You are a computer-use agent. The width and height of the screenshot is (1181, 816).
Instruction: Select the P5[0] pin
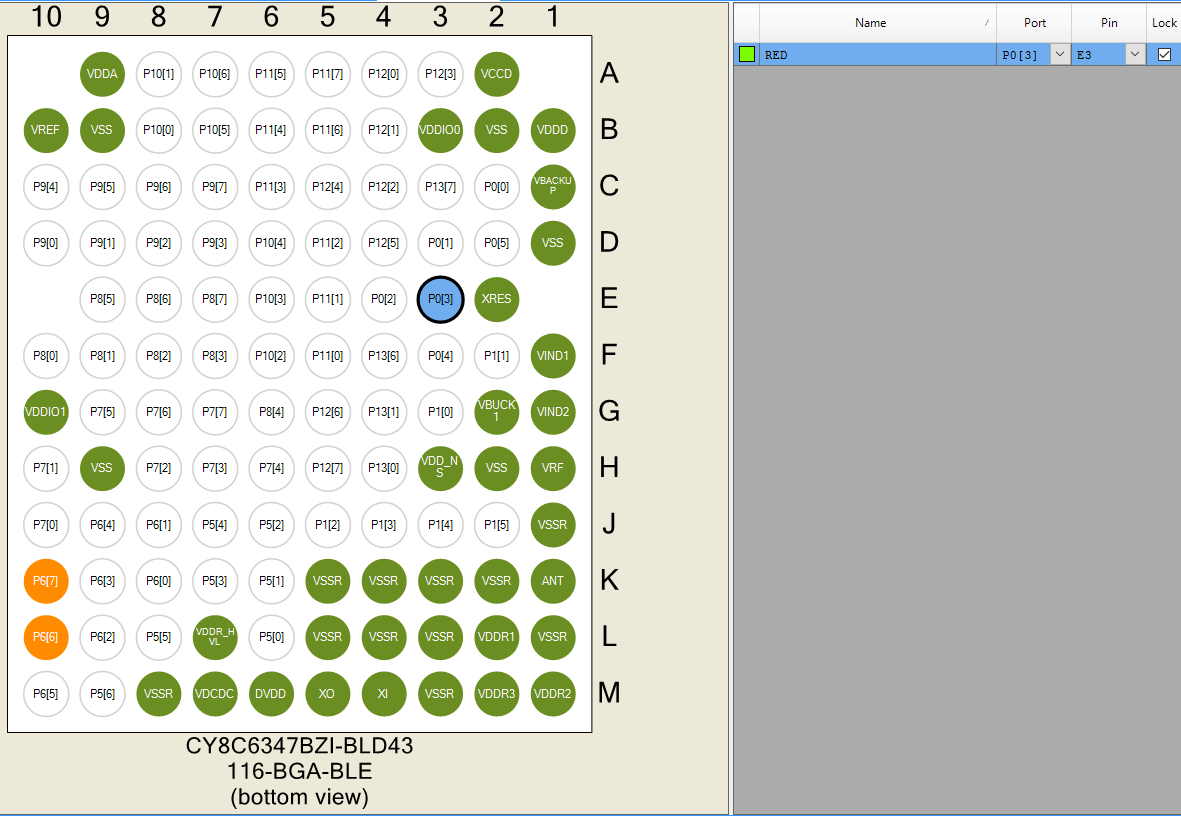[271, 637]
